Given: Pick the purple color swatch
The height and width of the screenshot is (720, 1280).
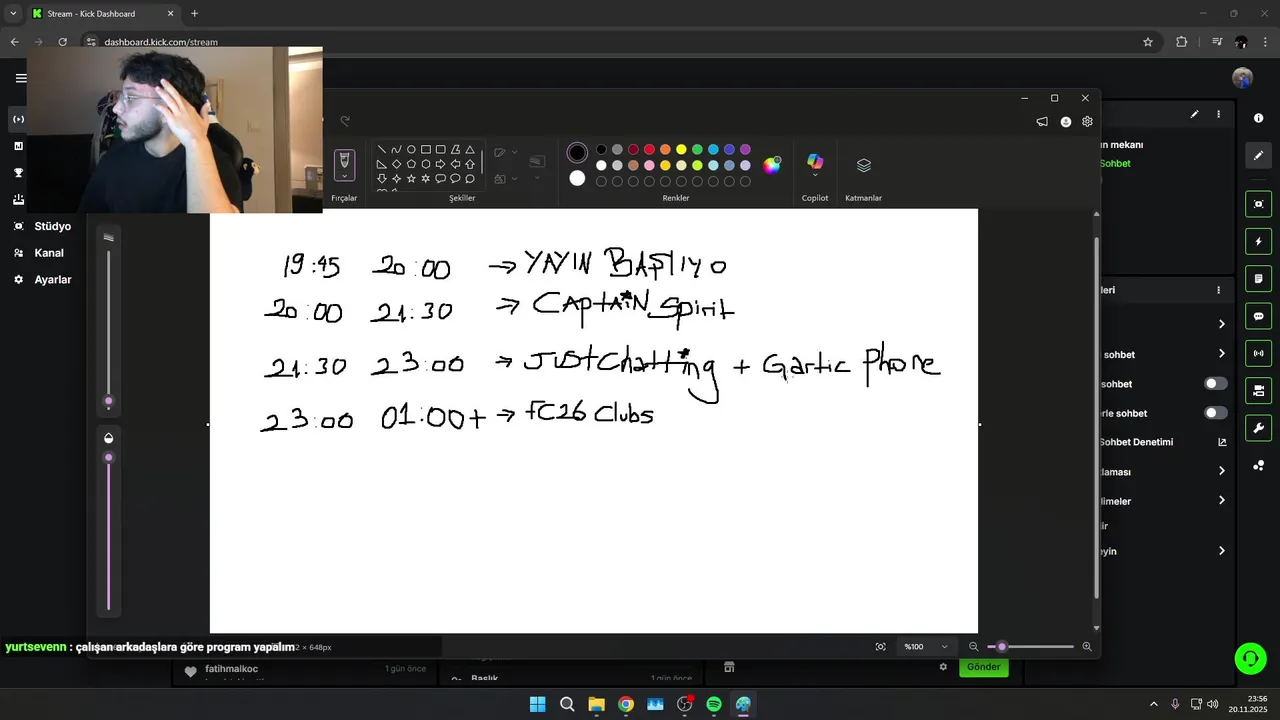Looking at the screenshot, I should click(x=745, y=150).
